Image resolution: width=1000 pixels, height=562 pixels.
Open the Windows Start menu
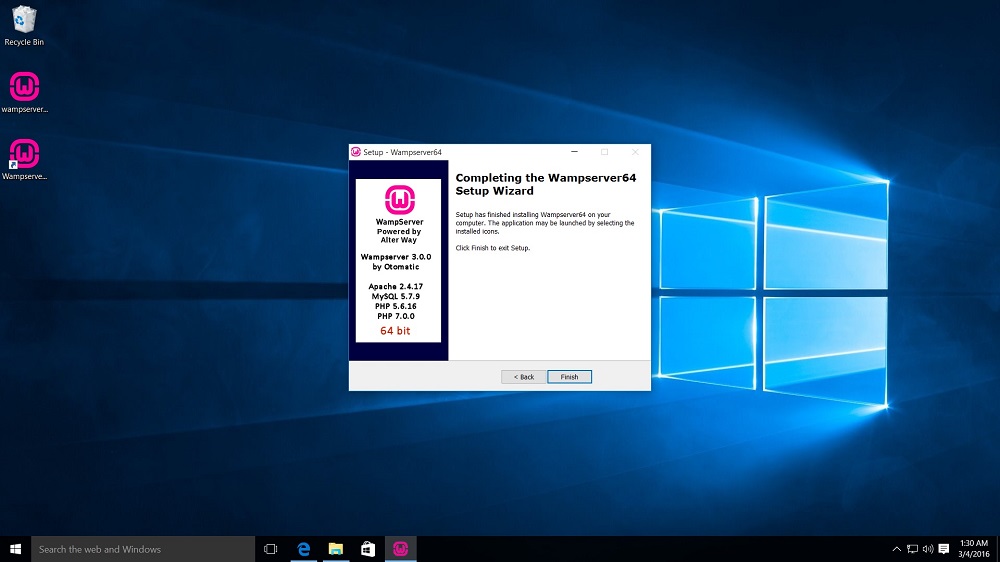(x=15, y=549)
